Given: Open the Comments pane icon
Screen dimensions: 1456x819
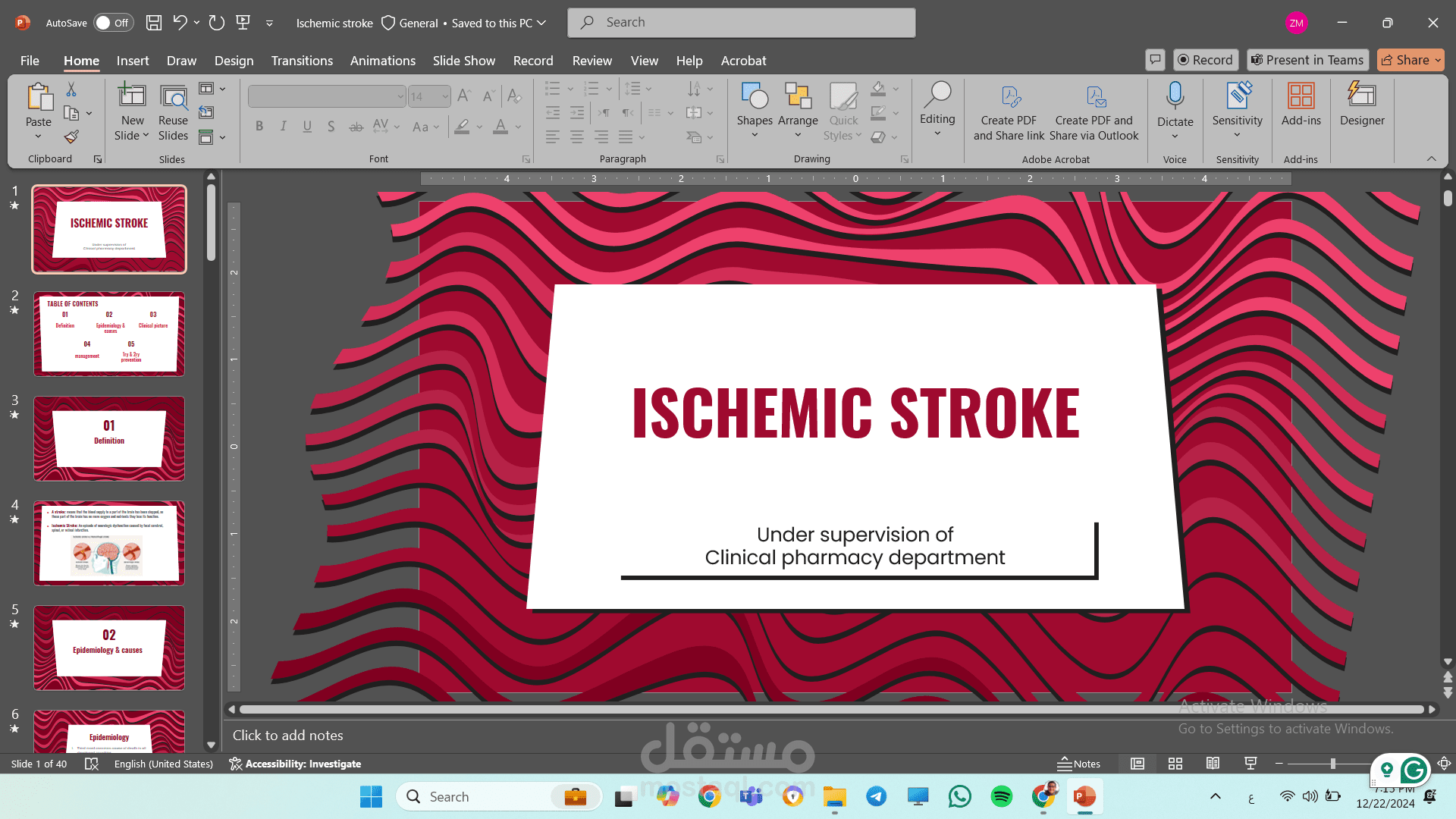Looking at the screenshot, I should [1155, 60].
